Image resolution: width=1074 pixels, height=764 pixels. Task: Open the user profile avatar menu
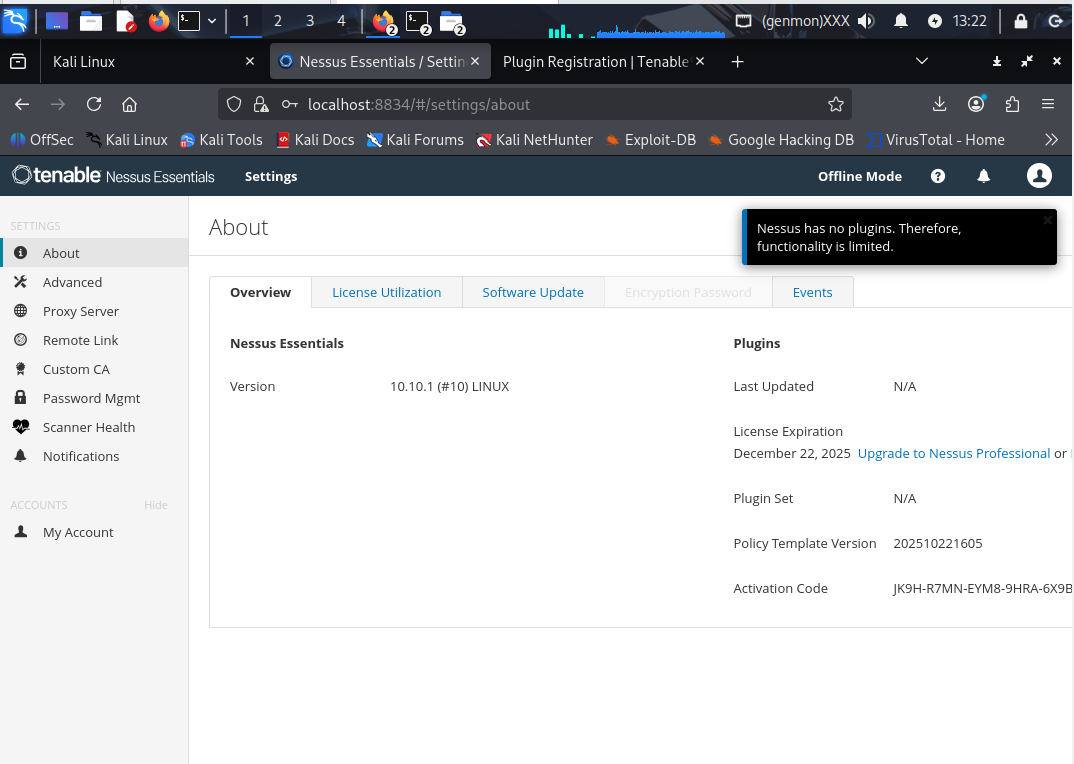(1039, 176)
